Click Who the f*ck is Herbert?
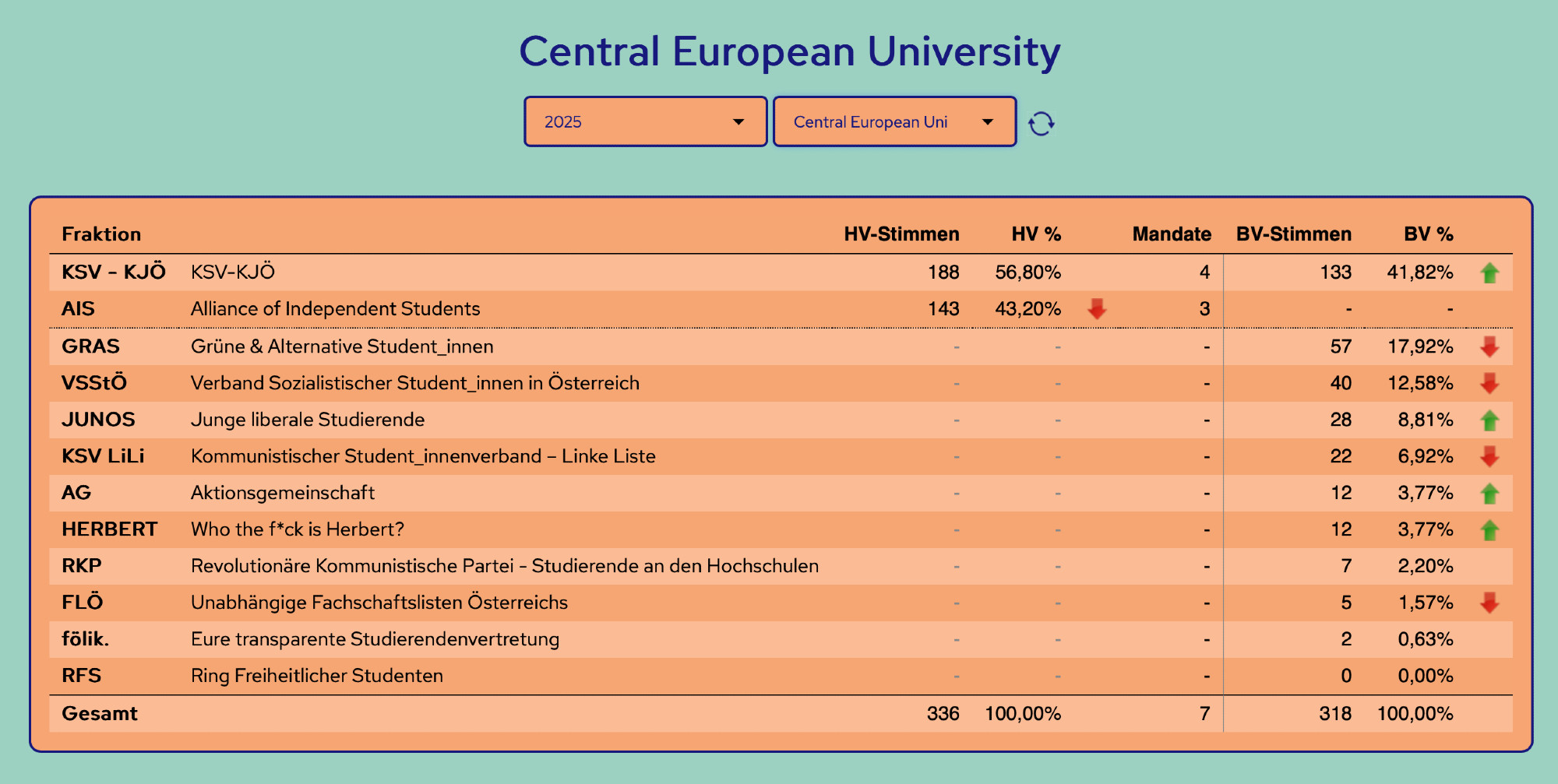The width and height of the screenshot is (1558, 784). (x=298, y=529)
